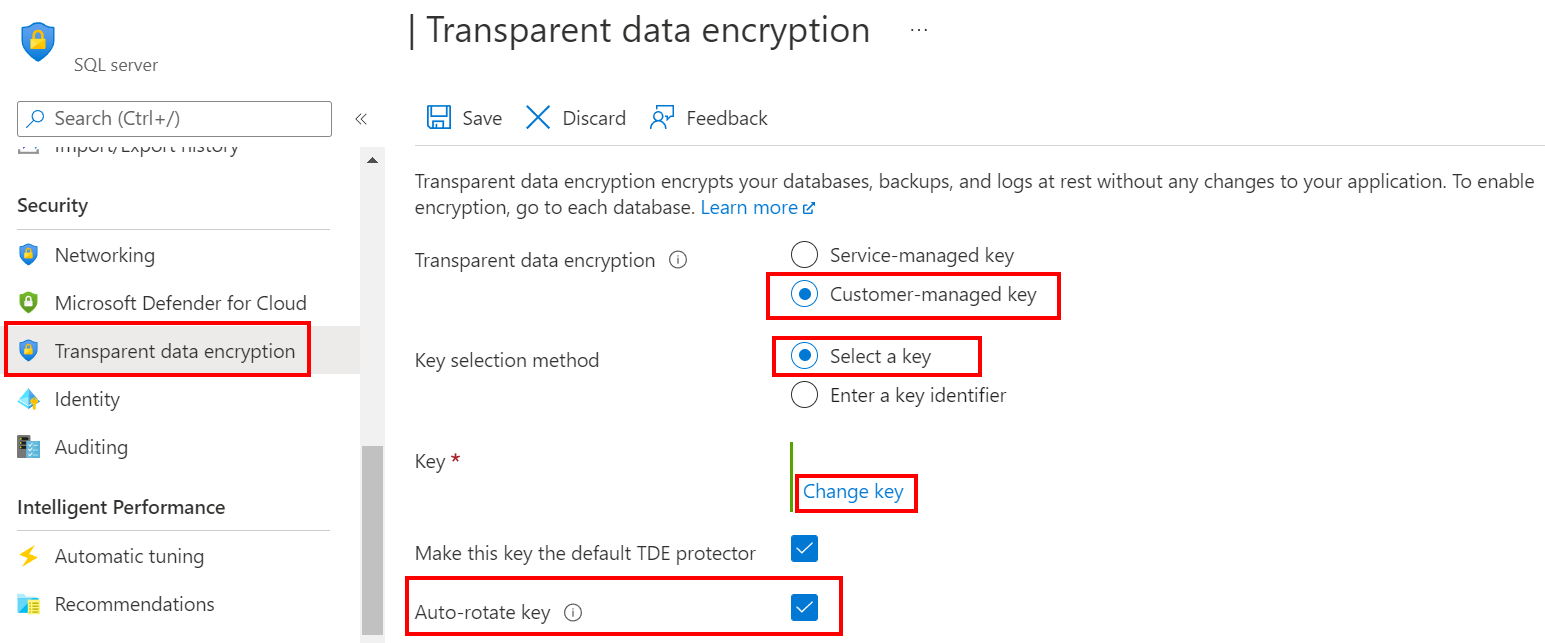Uncheck Make this key the default TDE protector
This screenshot has height=643, width=1545.
coord(804,549)
